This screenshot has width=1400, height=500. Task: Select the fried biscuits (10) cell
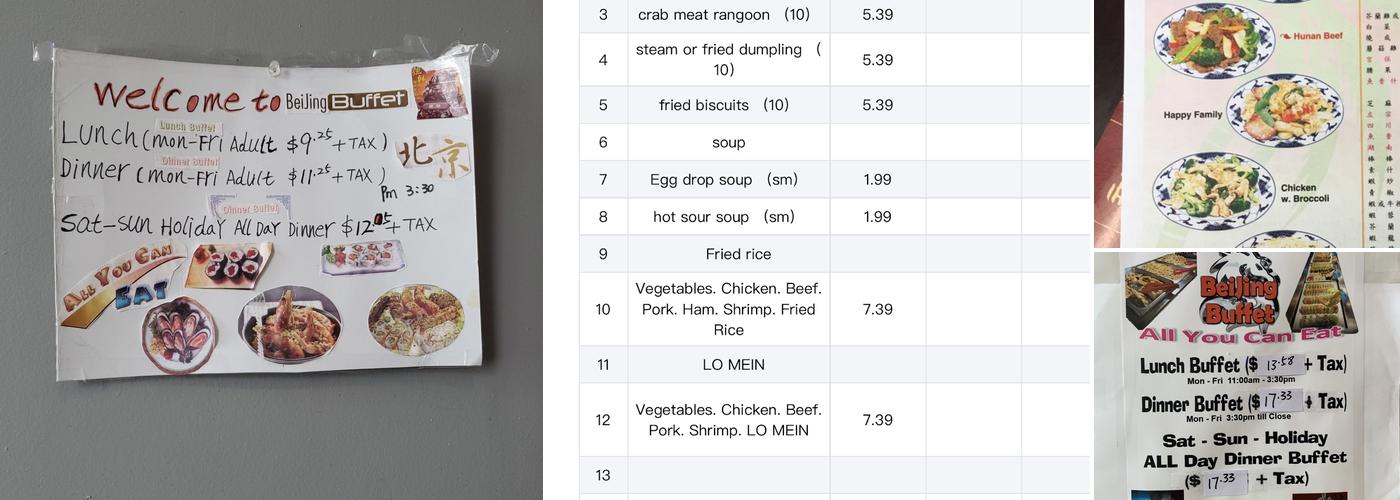click(x=728, y=105)
